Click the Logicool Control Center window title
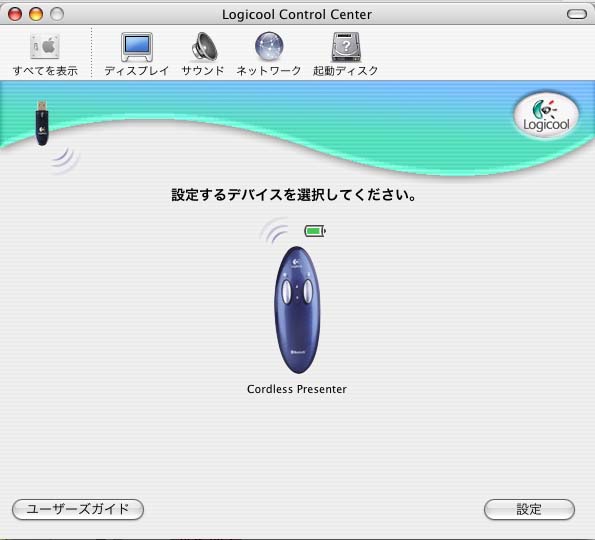 pyautogui.click(x=297, y=14)
